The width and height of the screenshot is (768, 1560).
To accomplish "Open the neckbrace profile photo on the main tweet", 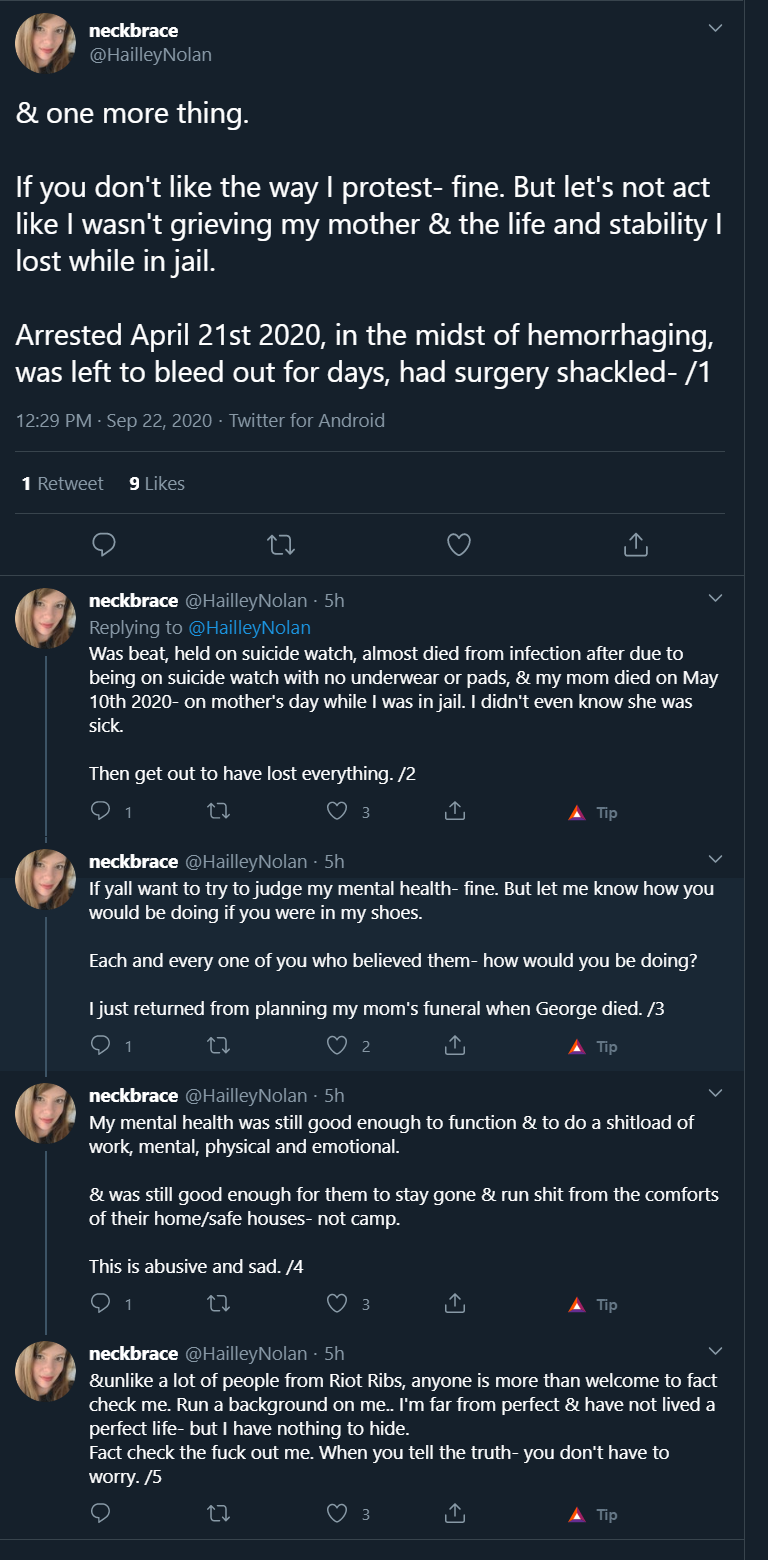I will 45,43.
